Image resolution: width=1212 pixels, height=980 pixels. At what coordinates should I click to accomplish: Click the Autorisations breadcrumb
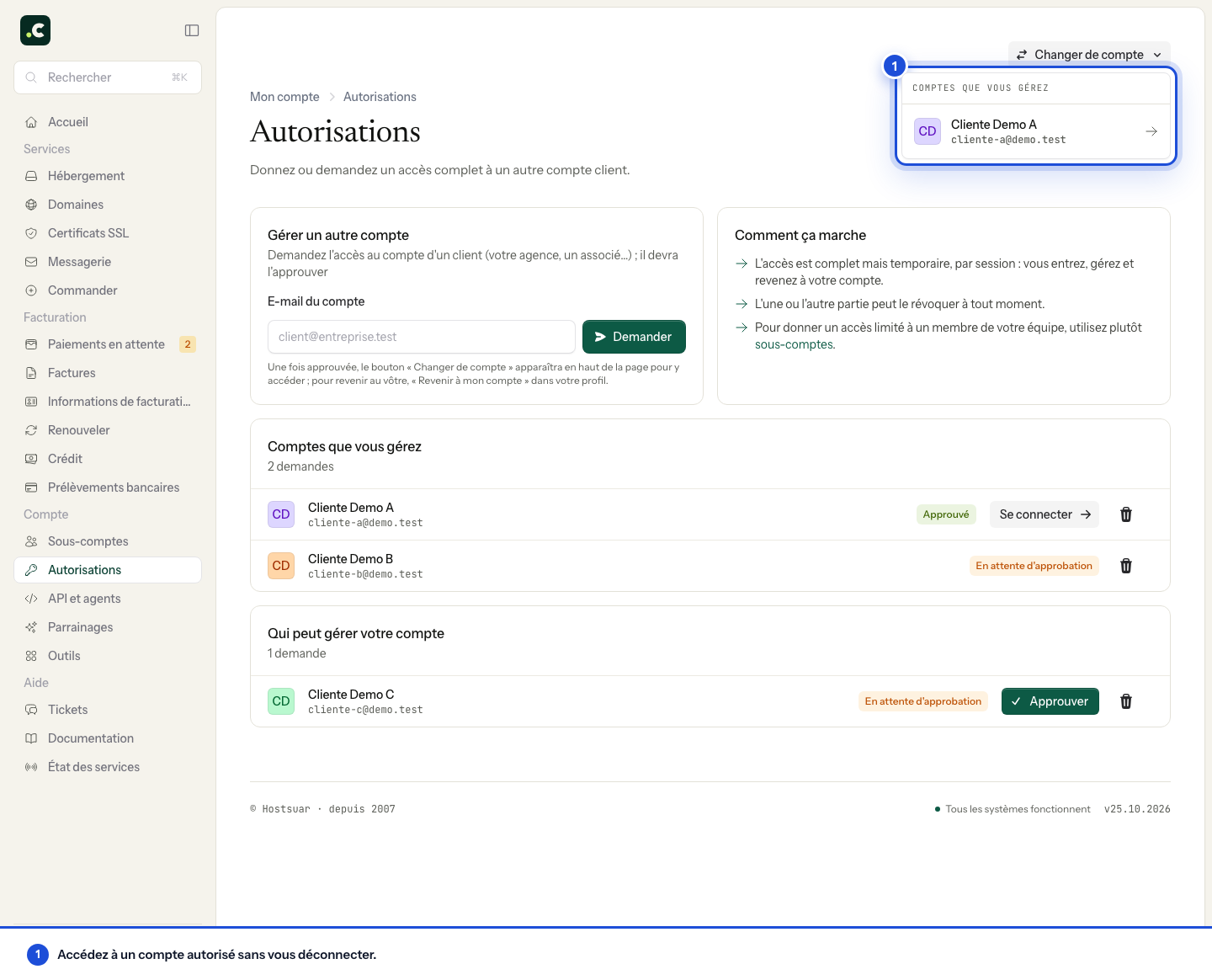point(380,97)
